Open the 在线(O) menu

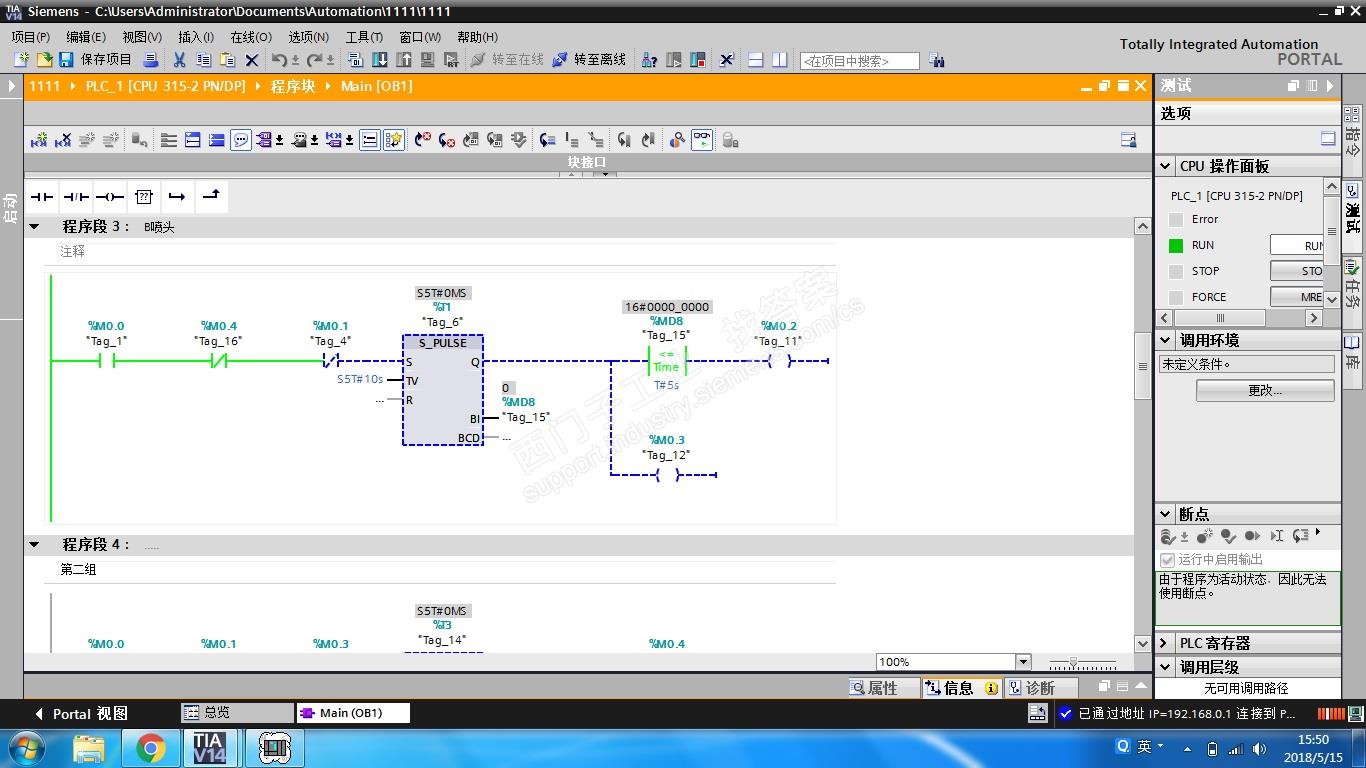coord(250,37)
